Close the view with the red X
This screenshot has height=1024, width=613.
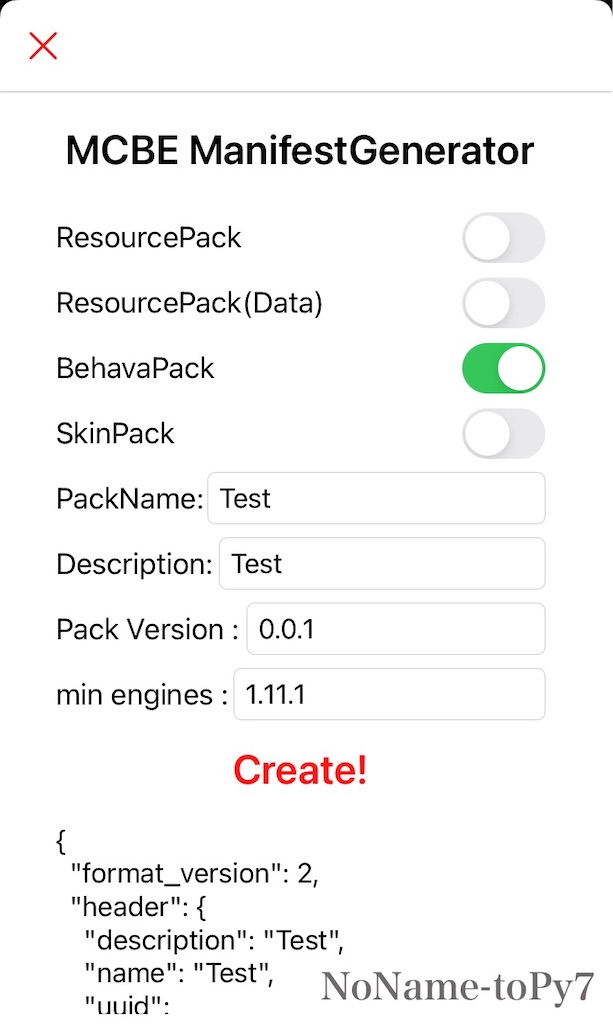point(43,46)
